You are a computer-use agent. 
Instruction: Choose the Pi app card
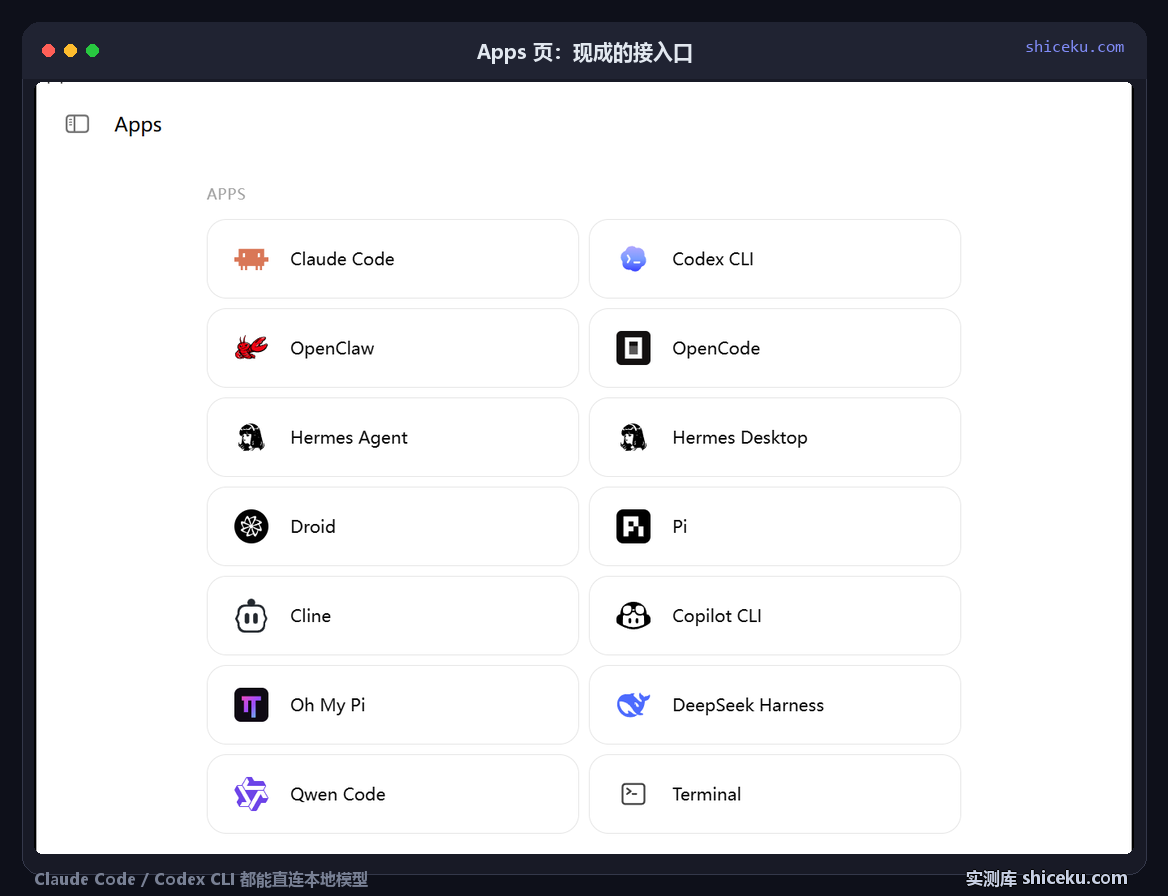(x=775, y=527)
